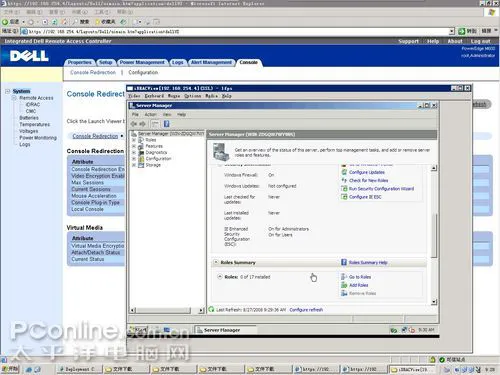Click the Configure IE ESC icon

coord(344,197)
